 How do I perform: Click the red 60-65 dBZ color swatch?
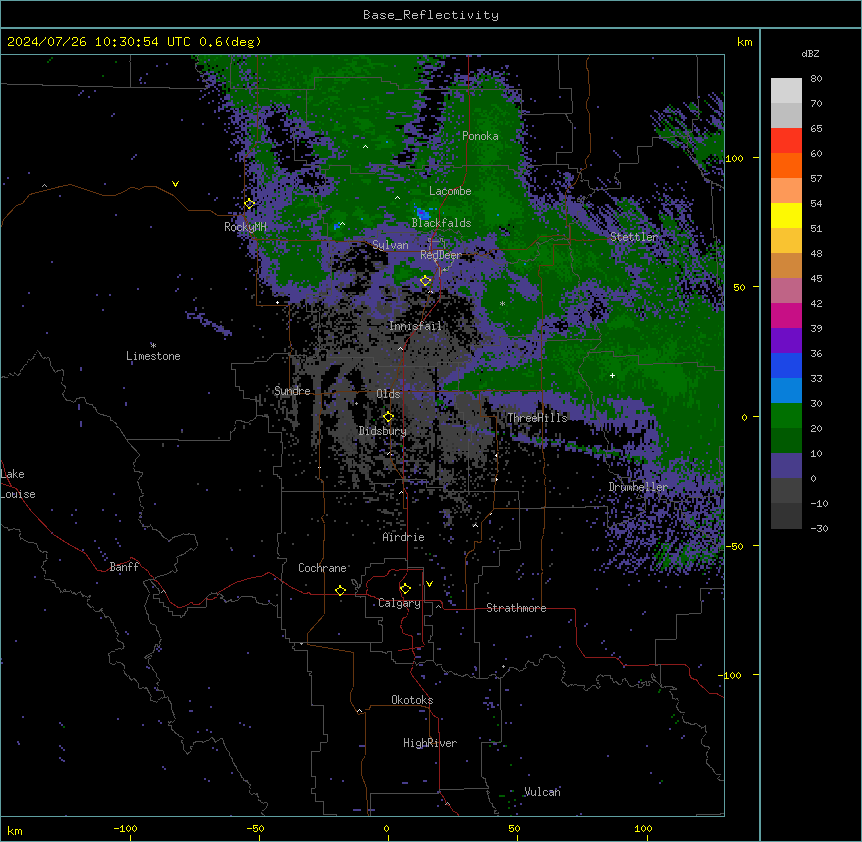[786, 140]
